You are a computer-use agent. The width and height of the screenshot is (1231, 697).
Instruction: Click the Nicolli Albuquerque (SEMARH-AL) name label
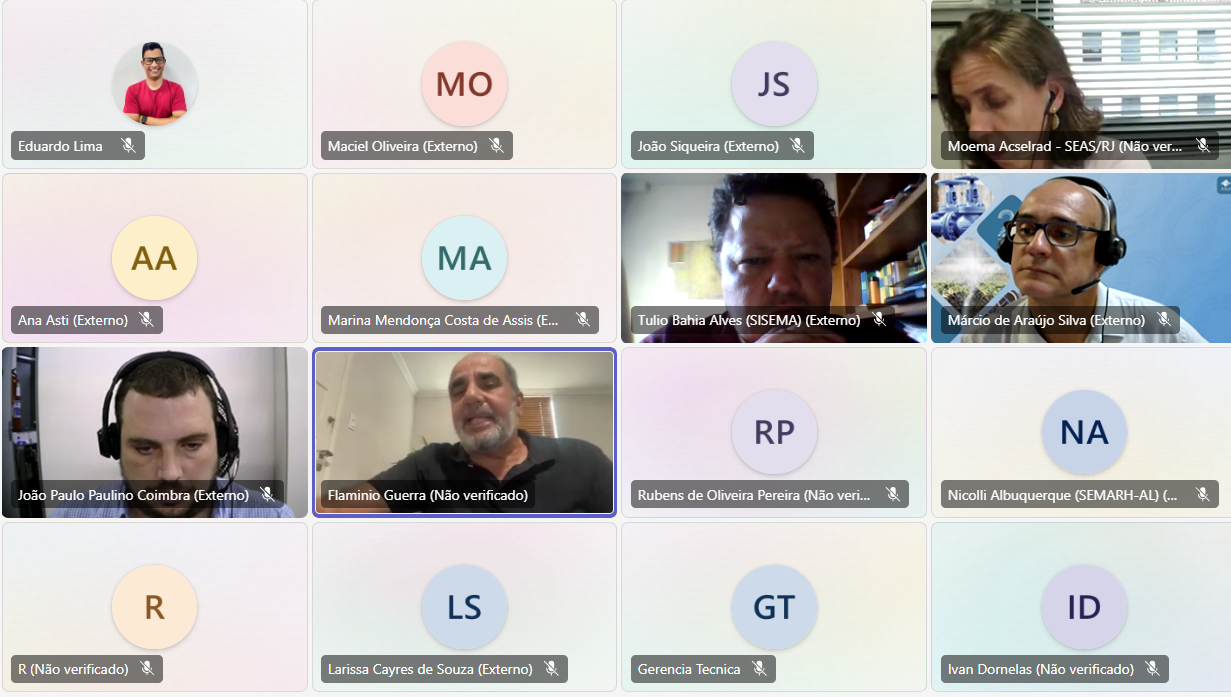pyautogui.click(x=1063, y=495)
